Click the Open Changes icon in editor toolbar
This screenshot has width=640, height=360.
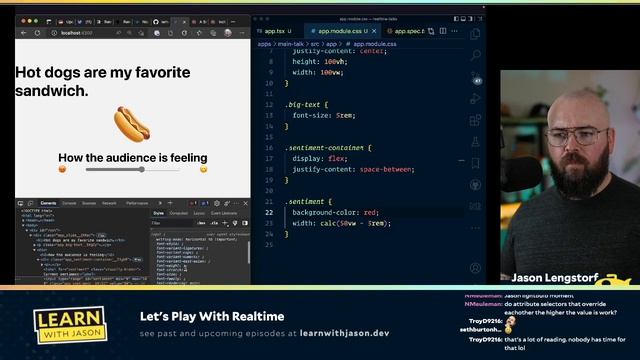point(431,31)
